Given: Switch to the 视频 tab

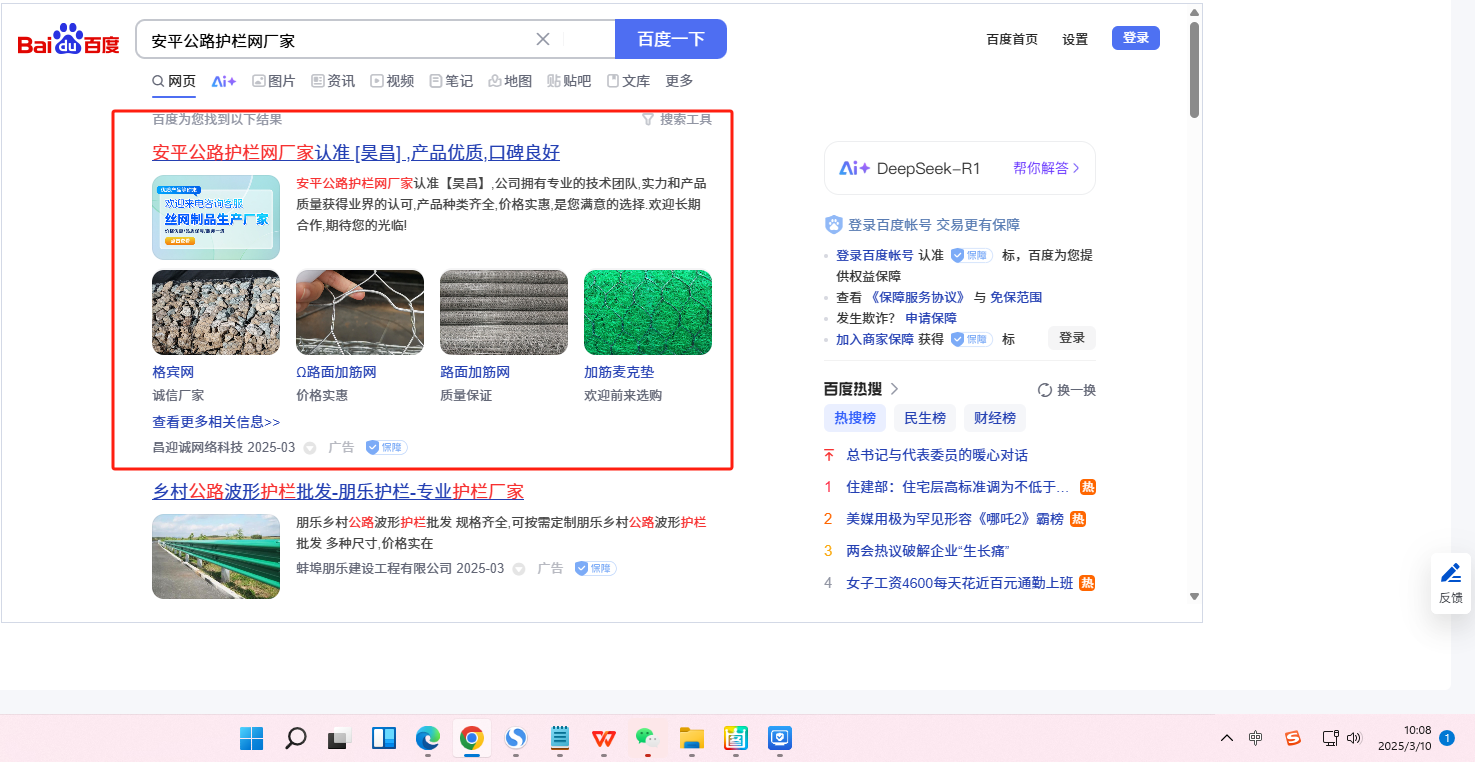Looking at the screenshot, I should point(392,81).
